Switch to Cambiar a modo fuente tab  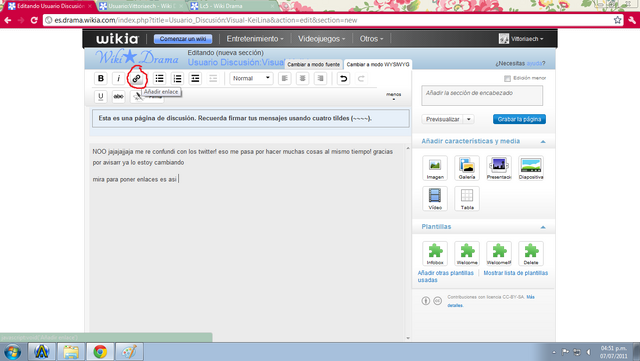click(313, 65)
